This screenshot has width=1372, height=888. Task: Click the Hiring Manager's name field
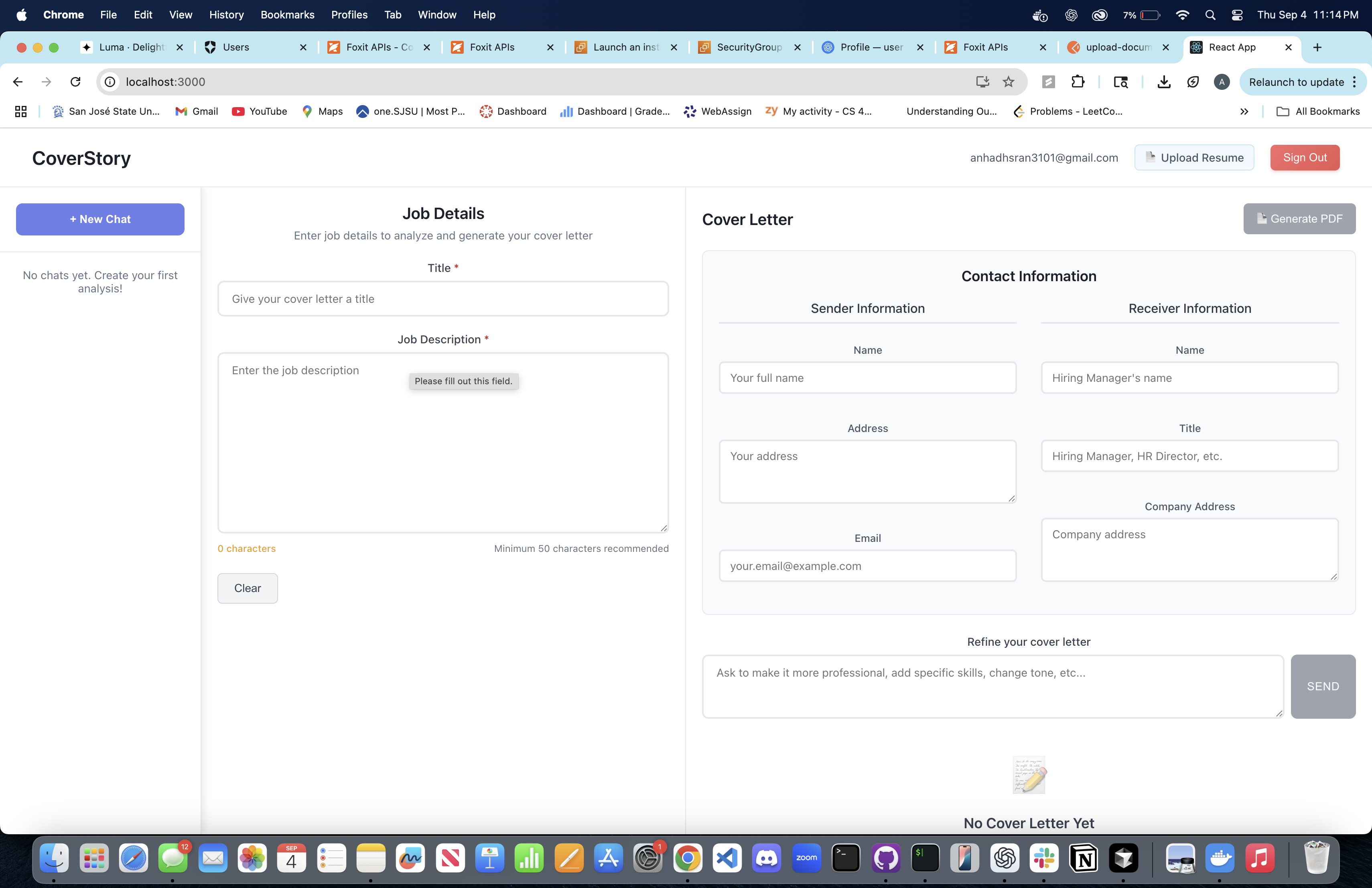coord(1189,378)
